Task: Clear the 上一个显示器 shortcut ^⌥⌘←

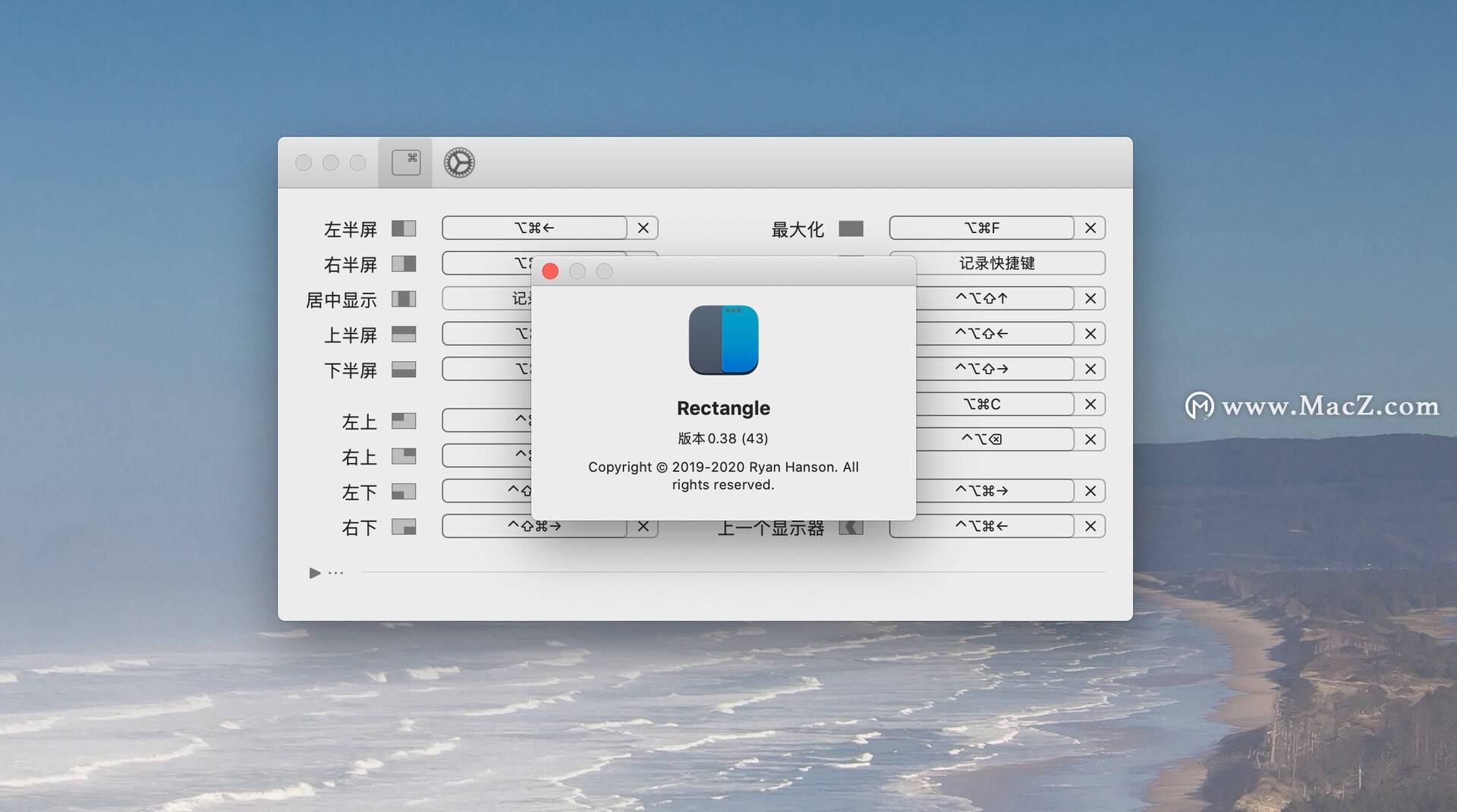Action: coord(1090,526)
